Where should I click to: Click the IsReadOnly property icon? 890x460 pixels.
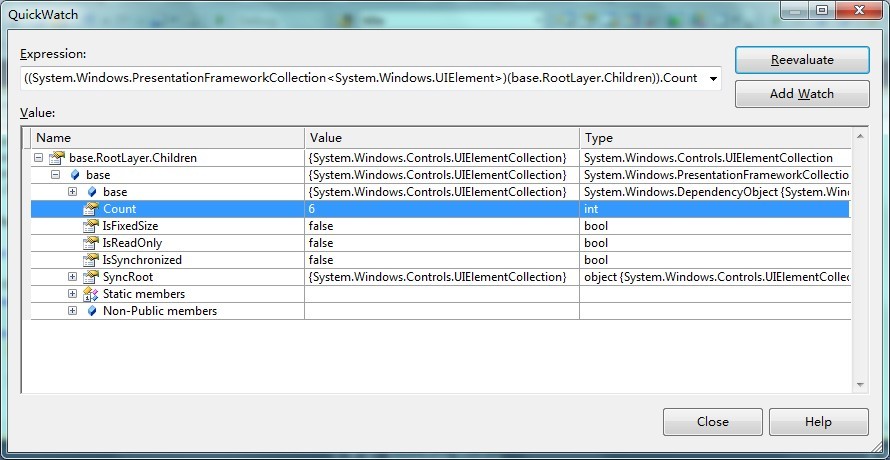point(91,243)
